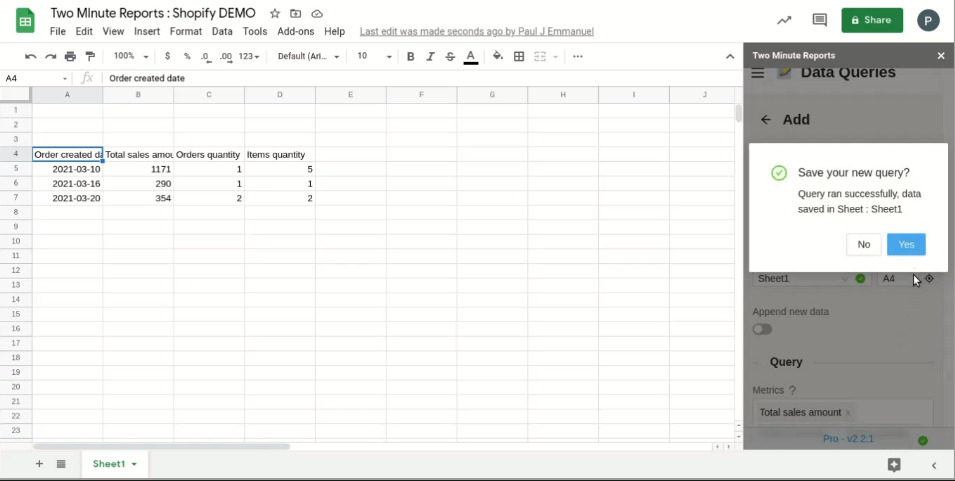
Task: Check cloud save status icon
Action: point(317,13)
